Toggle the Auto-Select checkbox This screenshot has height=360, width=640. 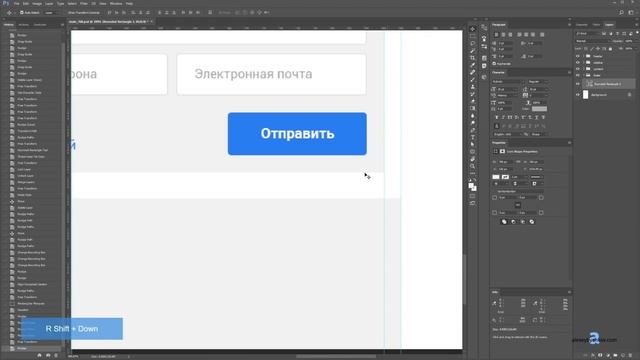22,13
